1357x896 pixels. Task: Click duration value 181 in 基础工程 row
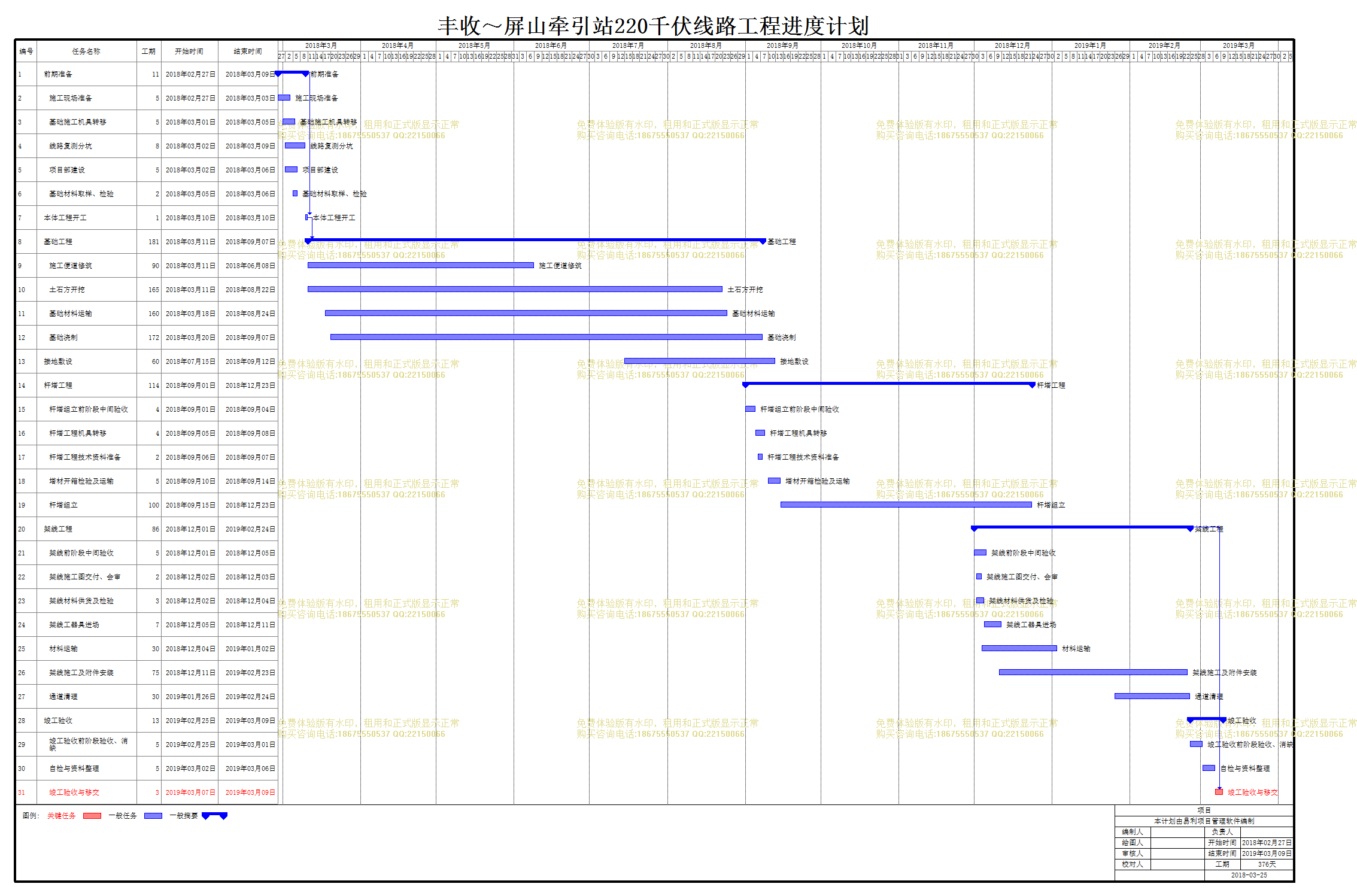pos(154,242)
